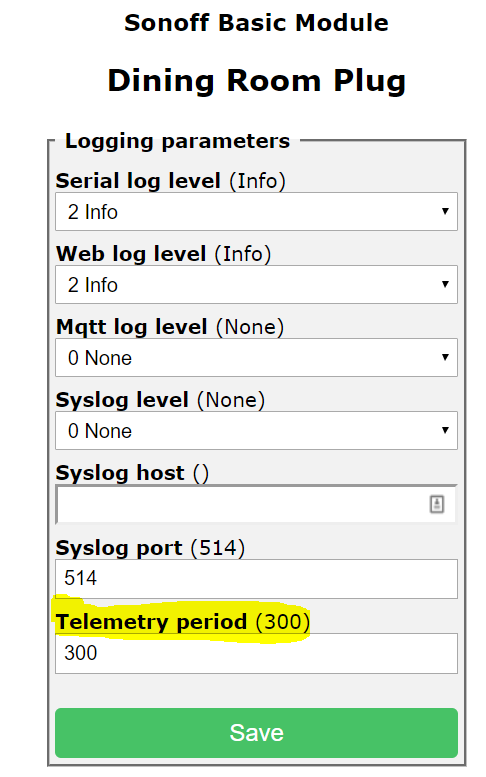Screen dimensions: 486x777
Task: Click the Syslog port input field
Action: [256, 579]
